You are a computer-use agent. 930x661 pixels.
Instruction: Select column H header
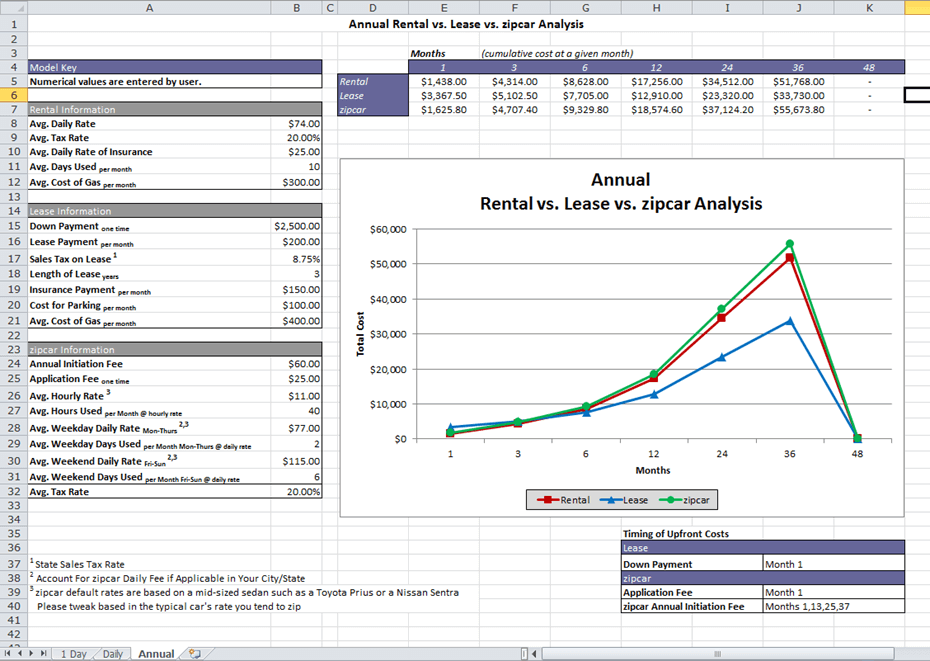pos(655,8)
